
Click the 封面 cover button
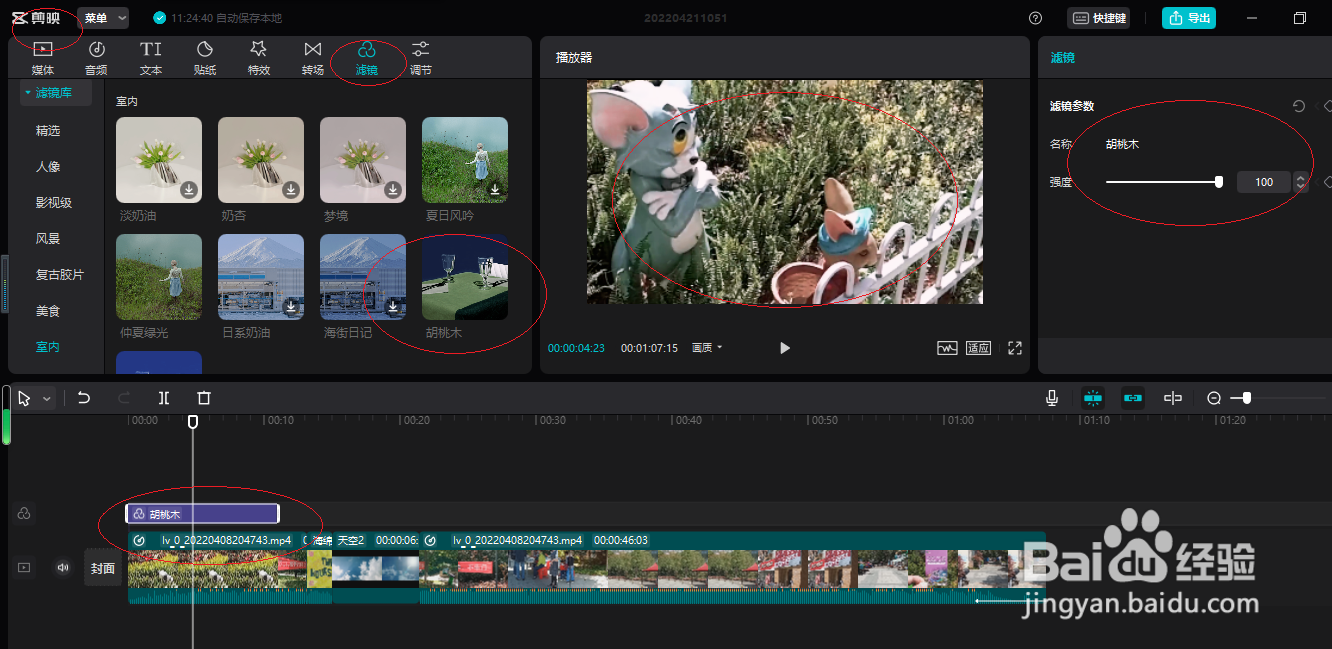click(x=103, y=568)
